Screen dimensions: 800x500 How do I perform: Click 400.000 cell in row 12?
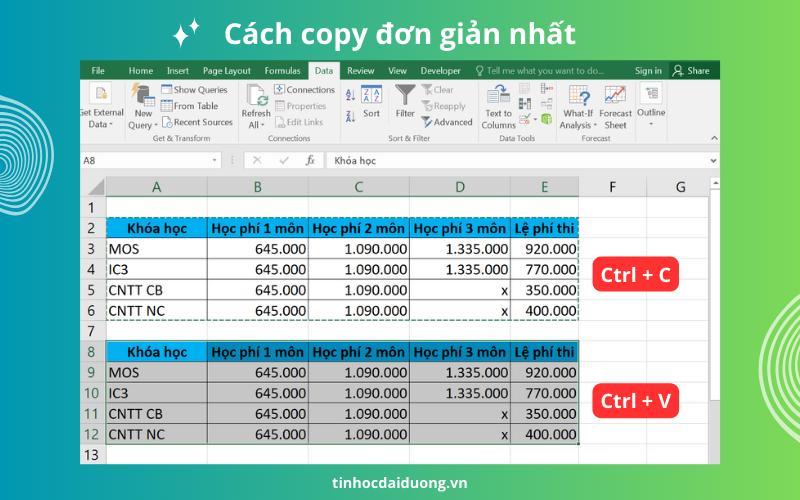click(544, 434)
